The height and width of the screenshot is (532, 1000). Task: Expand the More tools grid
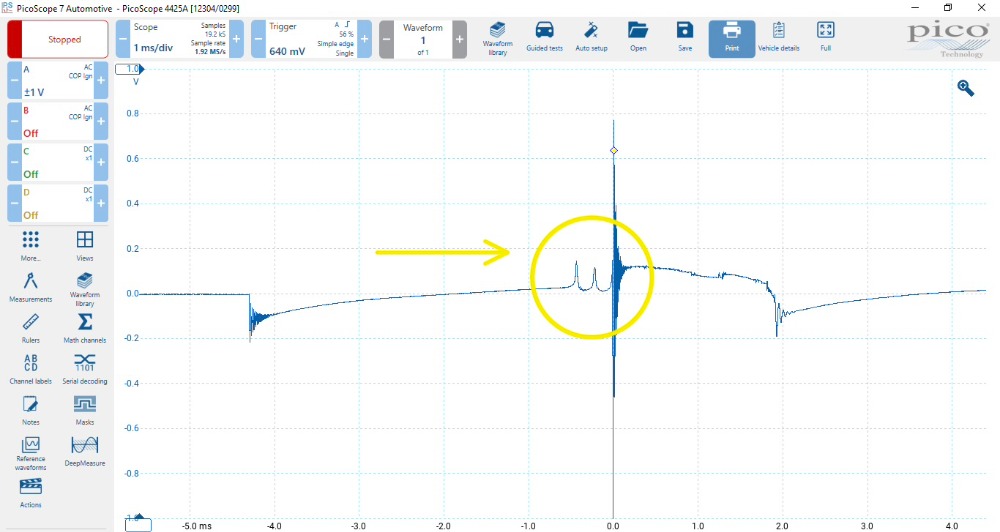(x=30, y=245)
